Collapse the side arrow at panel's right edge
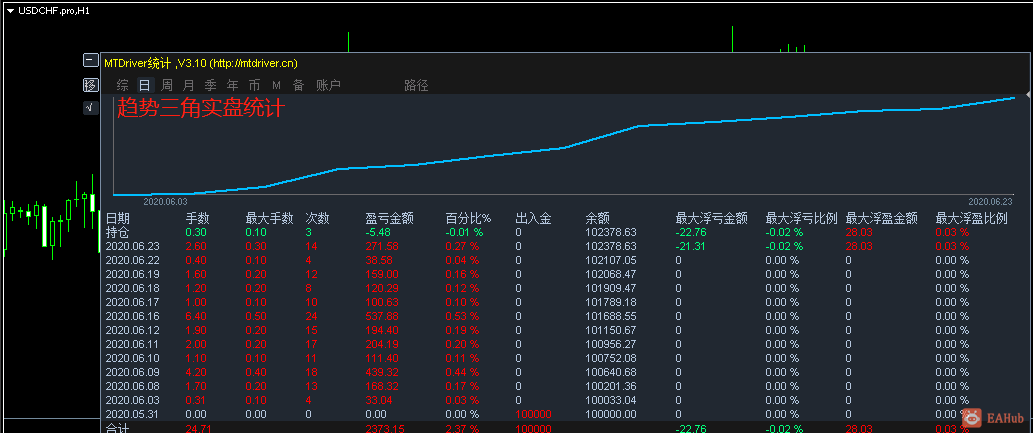Screen dimensions: 1033x433 pyautogui.click(x=1029, y=96)
